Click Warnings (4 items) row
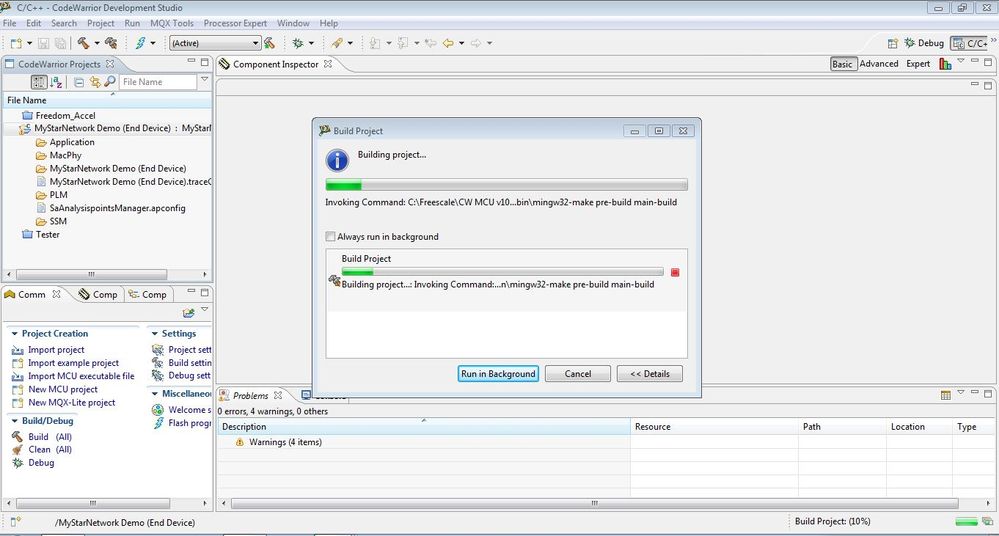The image size is (999, 536). (x=285, y=442)
